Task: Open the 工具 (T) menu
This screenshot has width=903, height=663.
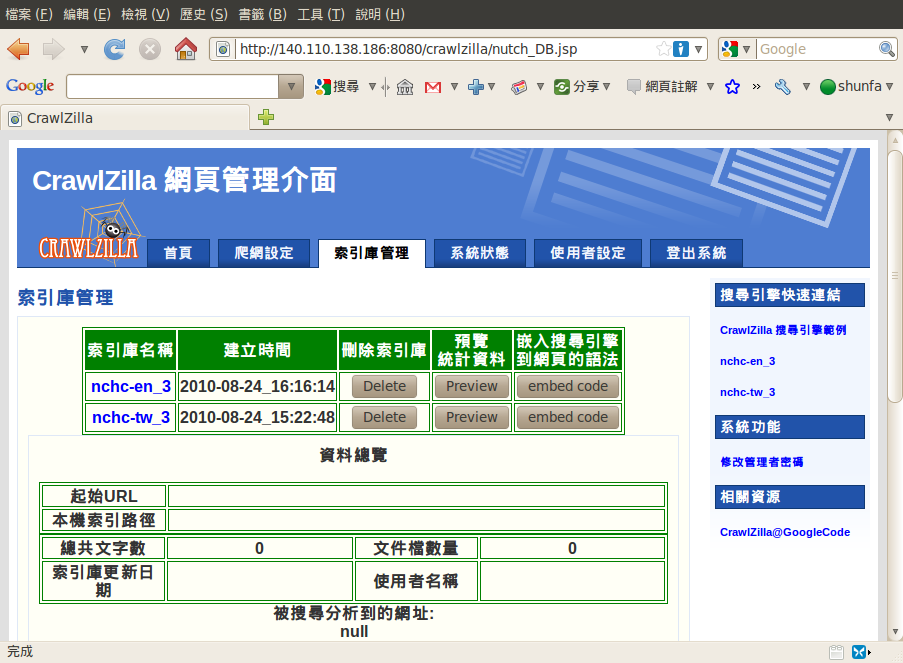Action: (321, 14)
